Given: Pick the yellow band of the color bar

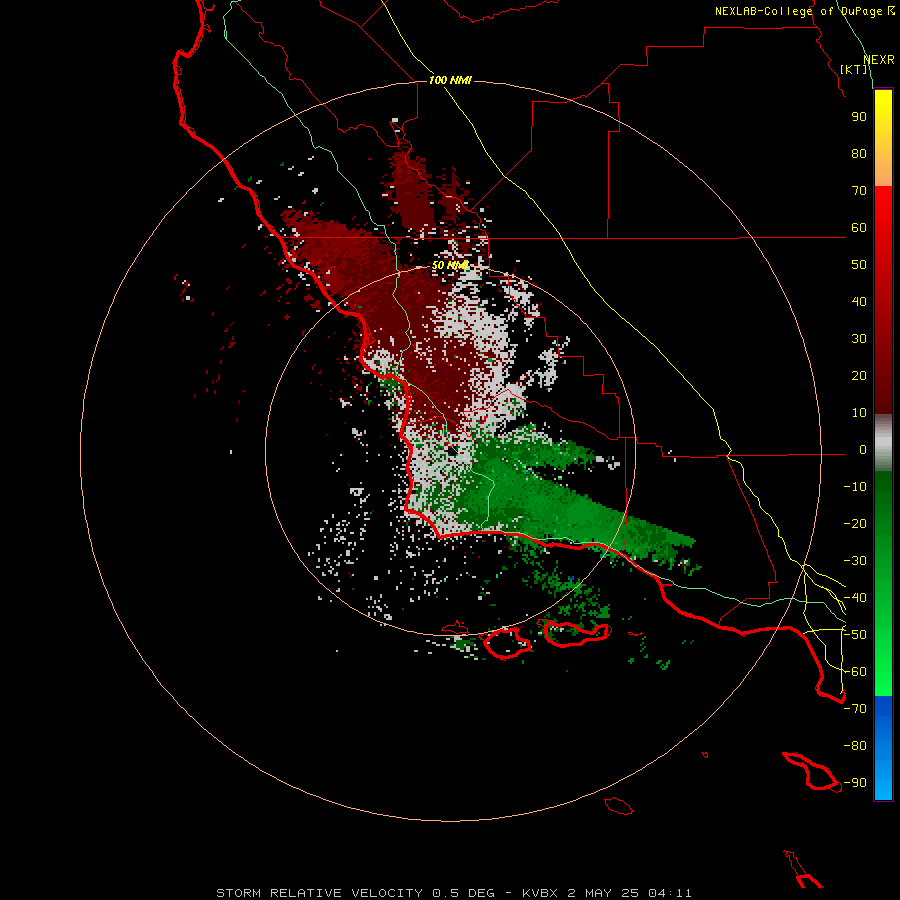Looking at the screenshot, I should click(x=883, y=138).
